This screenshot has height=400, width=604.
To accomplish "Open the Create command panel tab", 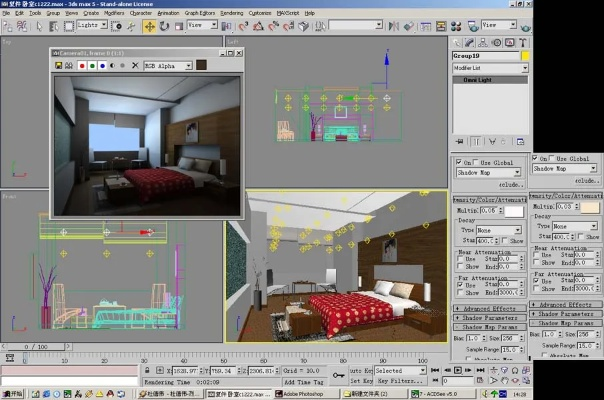I will tap(457, 43).
